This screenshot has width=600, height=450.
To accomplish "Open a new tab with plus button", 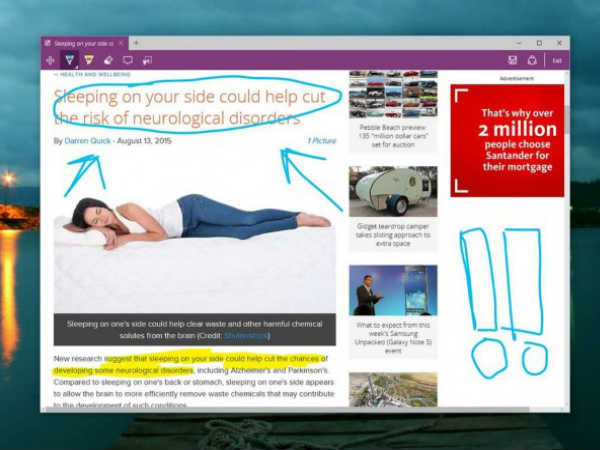I will [x=135, y=43].
